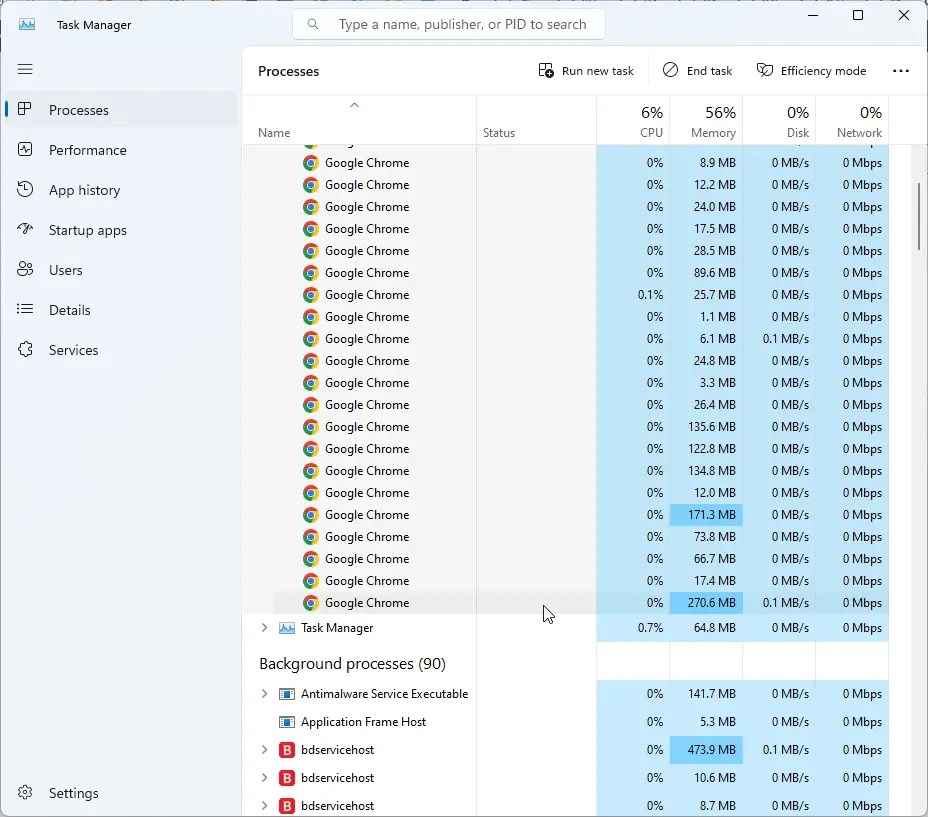Open the Details page
This screenshot has height=817, width=928.
pyautogui.click(x=121, y=310)
